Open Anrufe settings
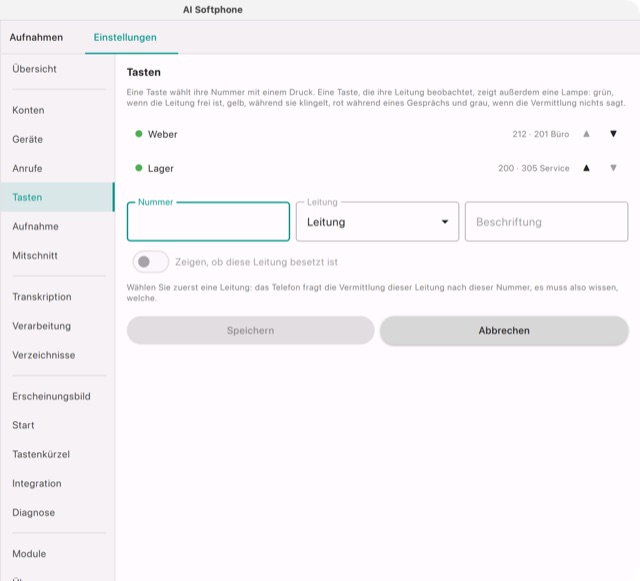Image resolution: width=640 pixels, height=581 pixels. [x=58, y=168]
